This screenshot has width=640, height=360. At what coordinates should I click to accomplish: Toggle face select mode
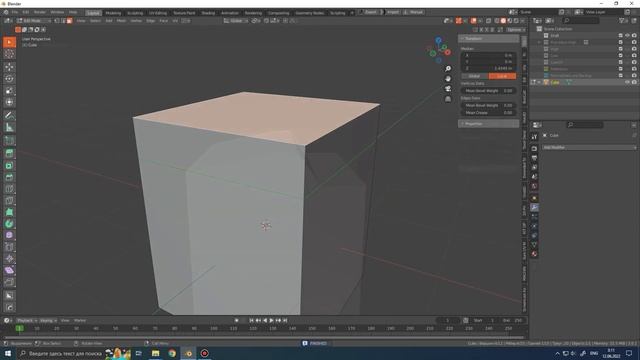pos(69,20)
